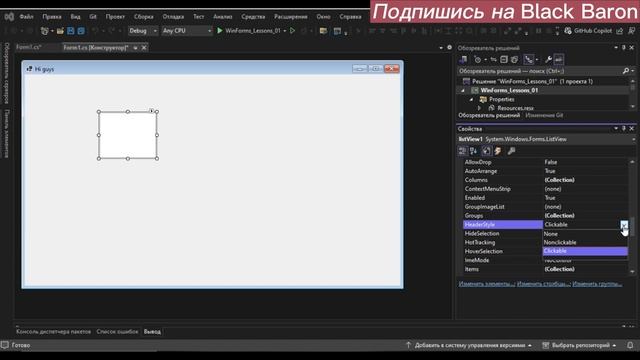Click the notifications bell in status bar
This screenshot has width=640, height=360.
coord(630,345)
